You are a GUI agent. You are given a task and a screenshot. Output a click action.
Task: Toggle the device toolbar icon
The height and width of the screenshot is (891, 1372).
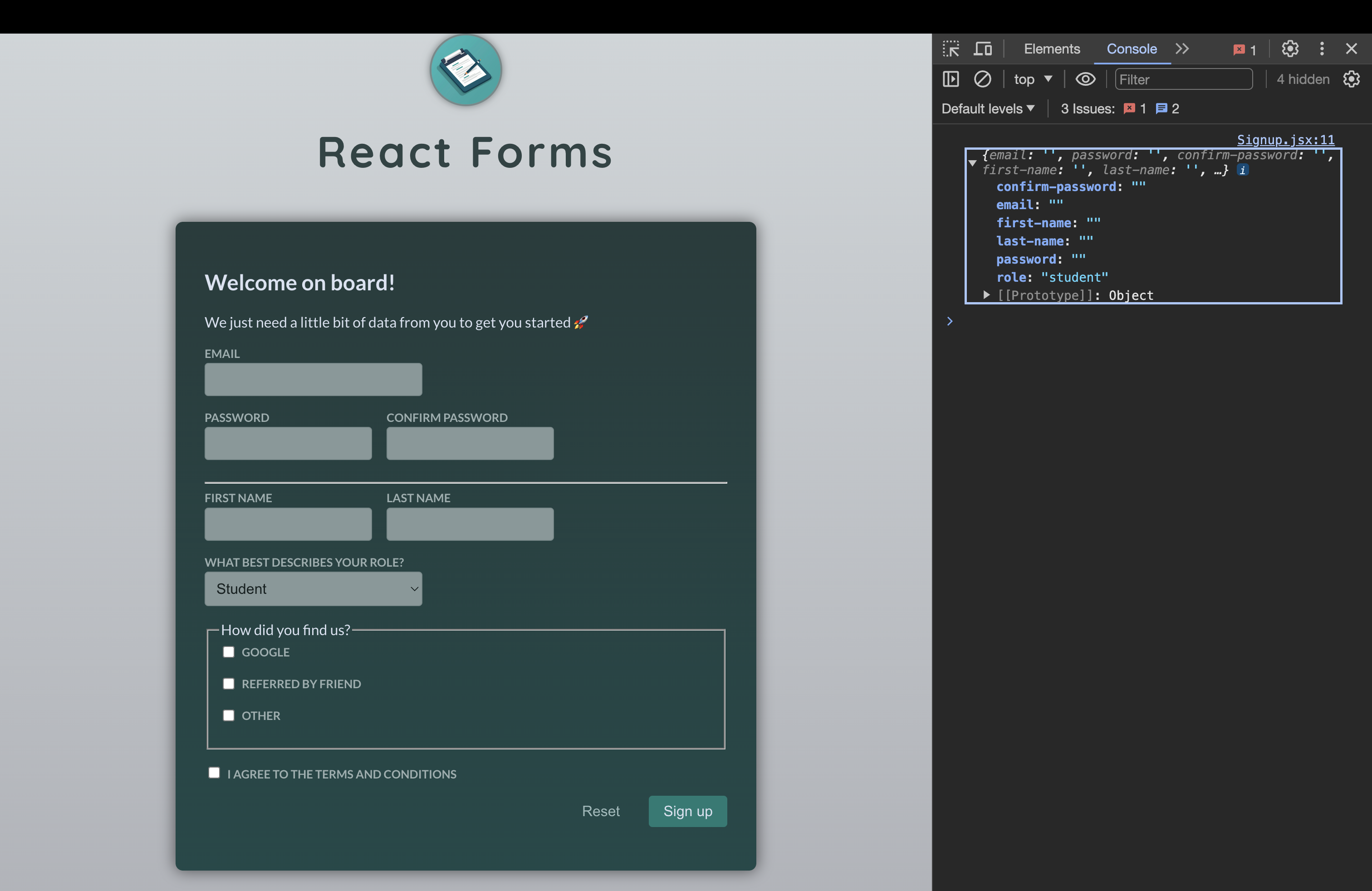point(982,49)
